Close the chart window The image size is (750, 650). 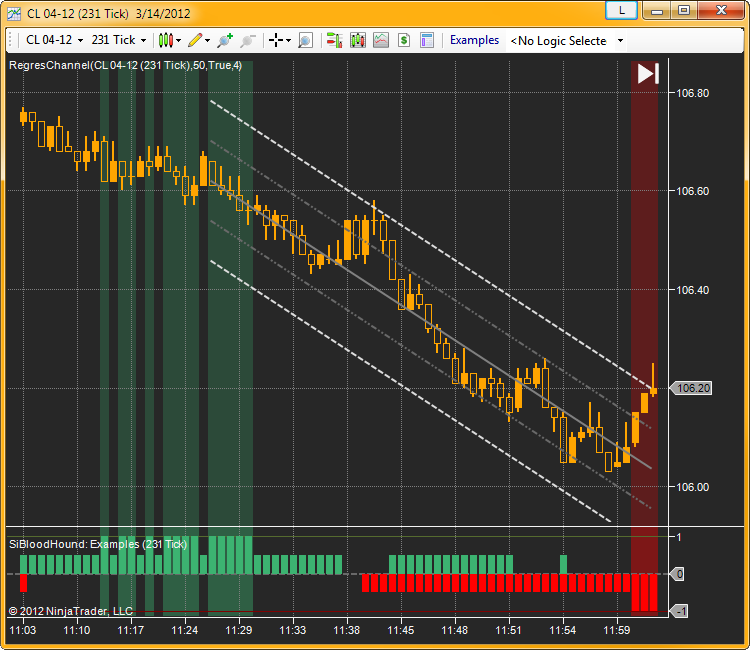tap(721, 10)
